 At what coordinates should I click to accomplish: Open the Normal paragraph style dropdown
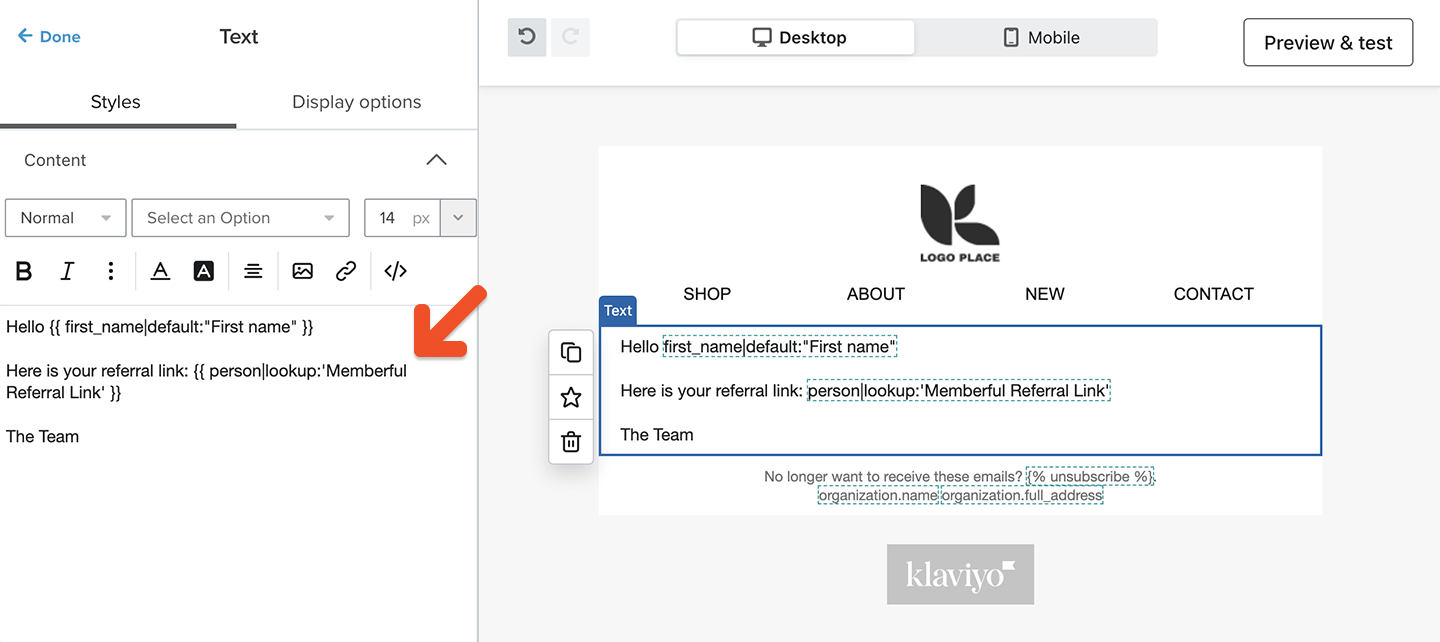point(66,218)
